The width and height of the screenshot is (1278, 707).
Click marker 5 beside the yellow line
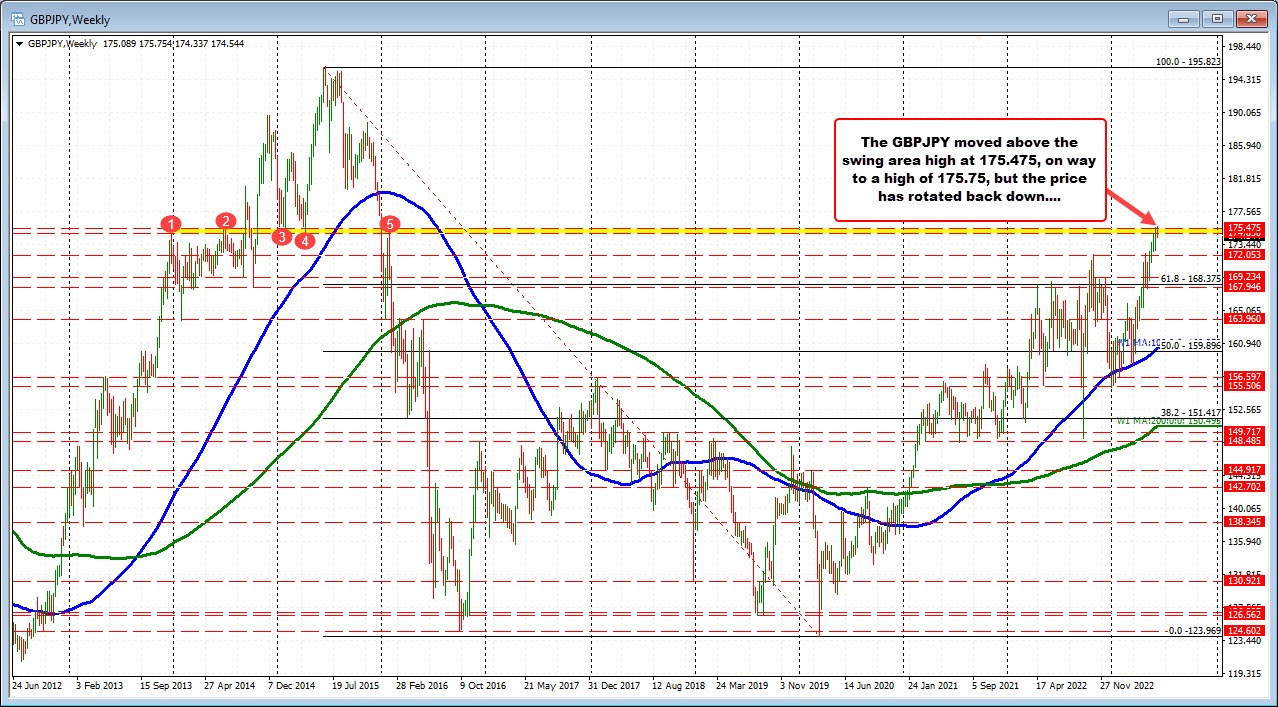click(x=389, y=225)
